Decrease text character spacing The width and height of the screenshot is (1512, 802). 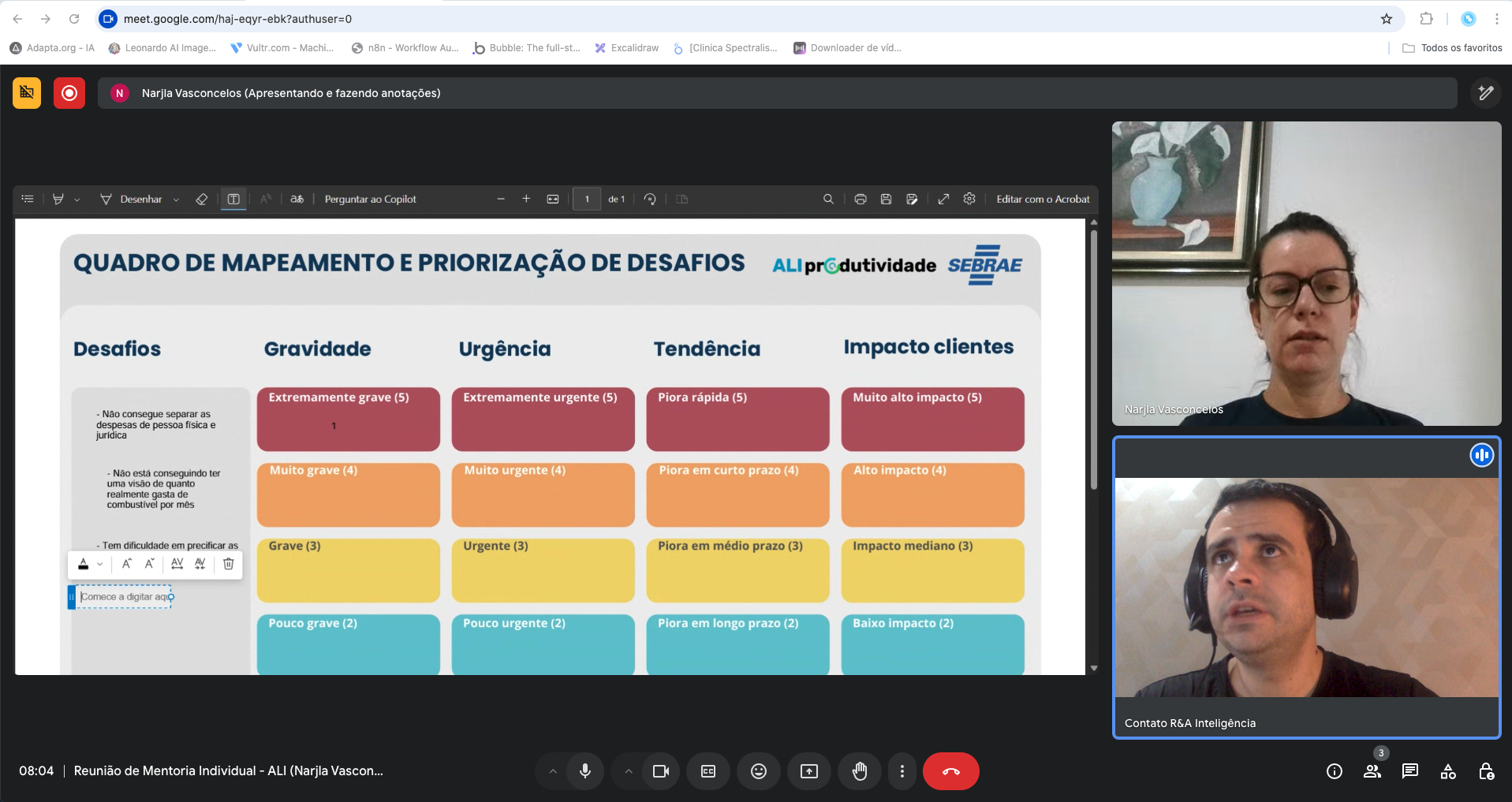tap(200, 564)
